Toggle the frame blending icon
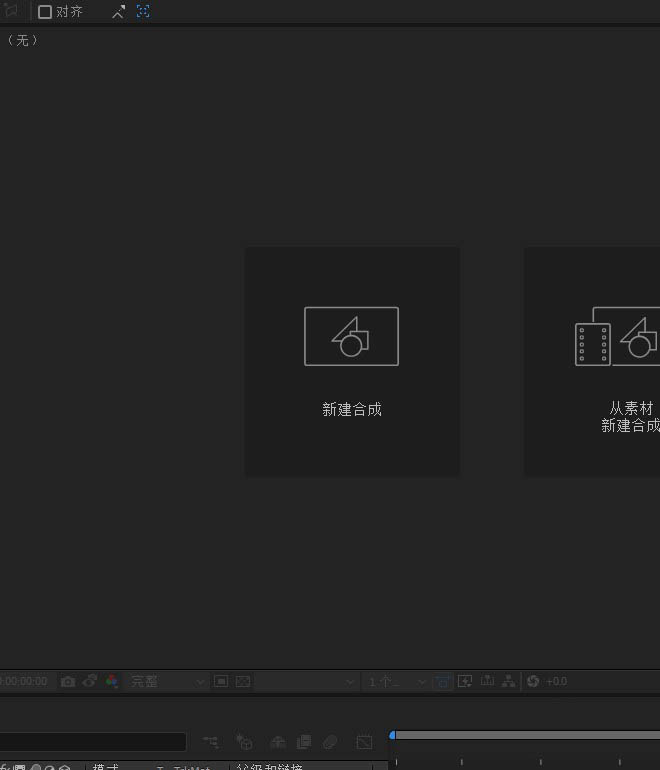Screen dimensions: 660x770 304,742
